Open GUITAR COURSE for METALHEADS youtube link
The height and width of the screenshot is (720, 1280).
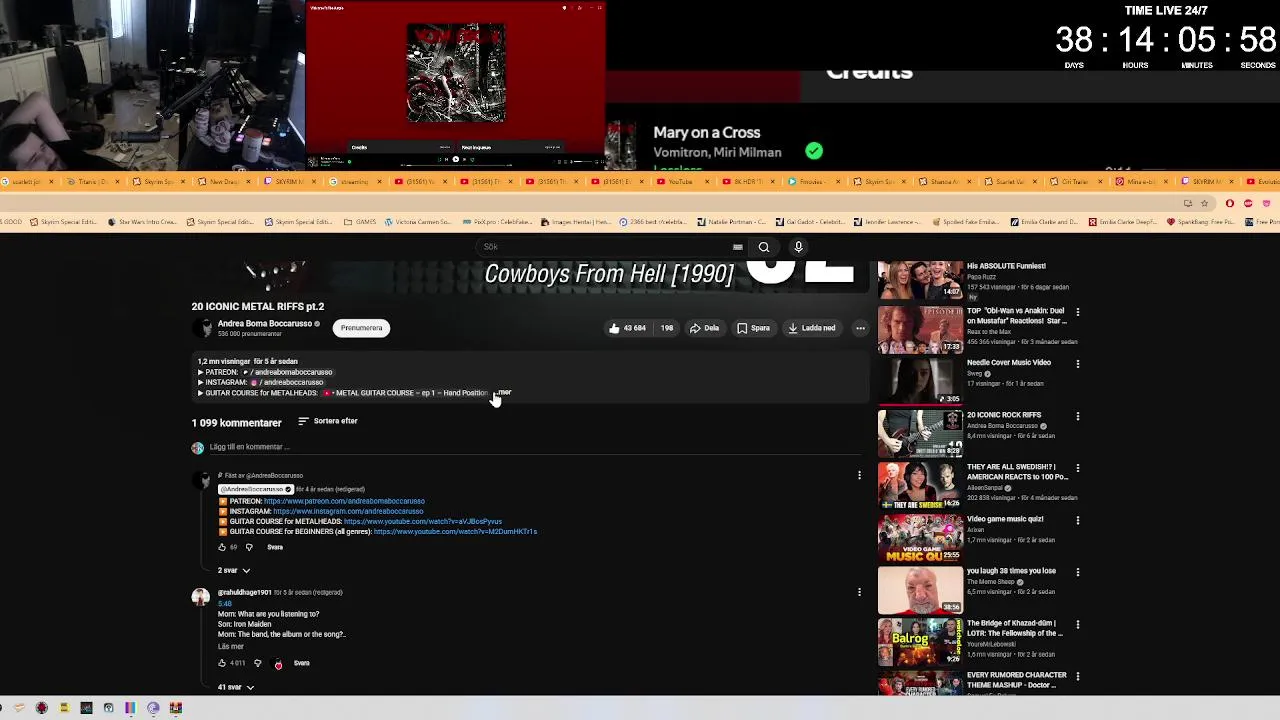coord(423,521)
